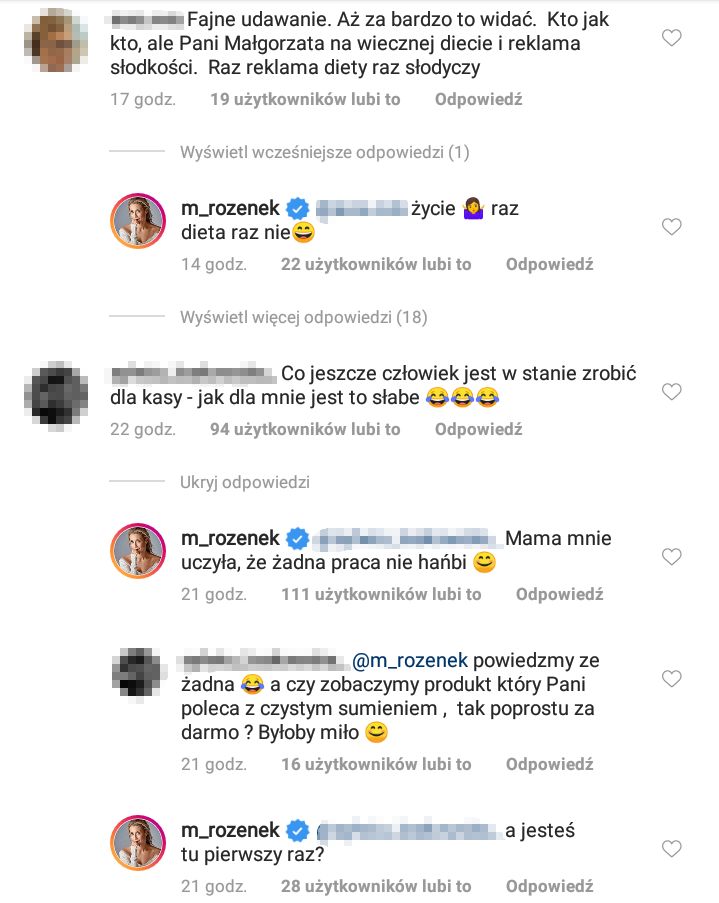Viewport: 719px width, 903px height.
Task: Show more replies 'Wyświetl więcej odpowiedzi (18)'
Action: click(x=303, y=318)
